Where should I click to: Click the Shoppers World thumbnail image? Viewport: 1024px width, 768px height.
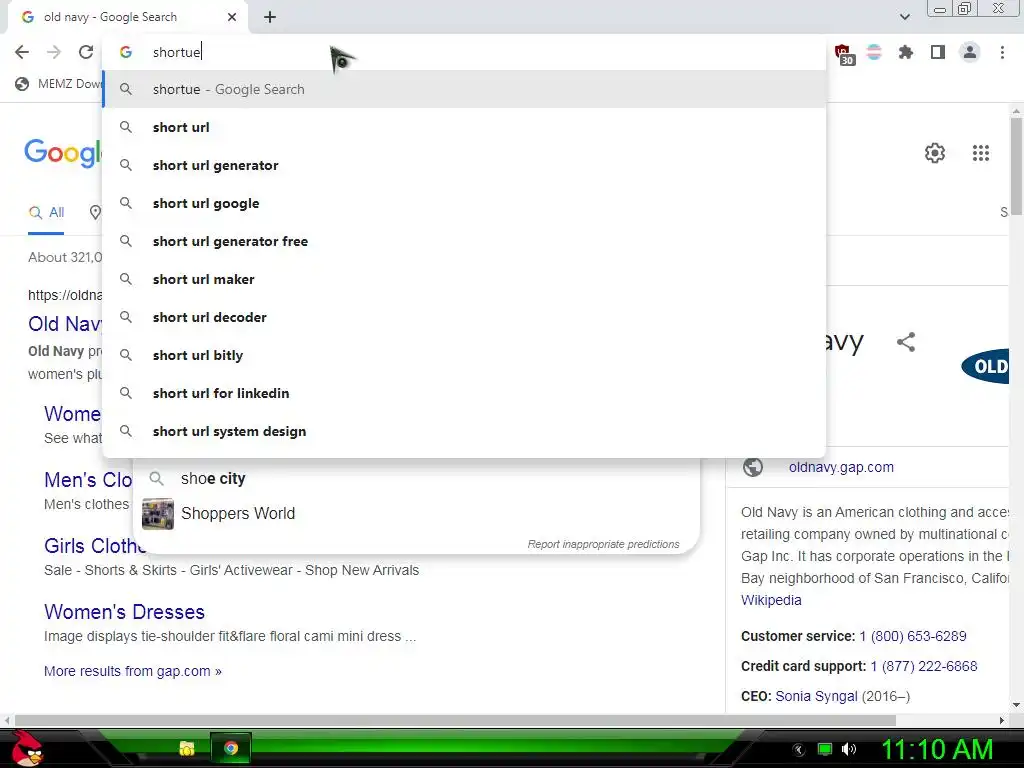tap(158, 513)
